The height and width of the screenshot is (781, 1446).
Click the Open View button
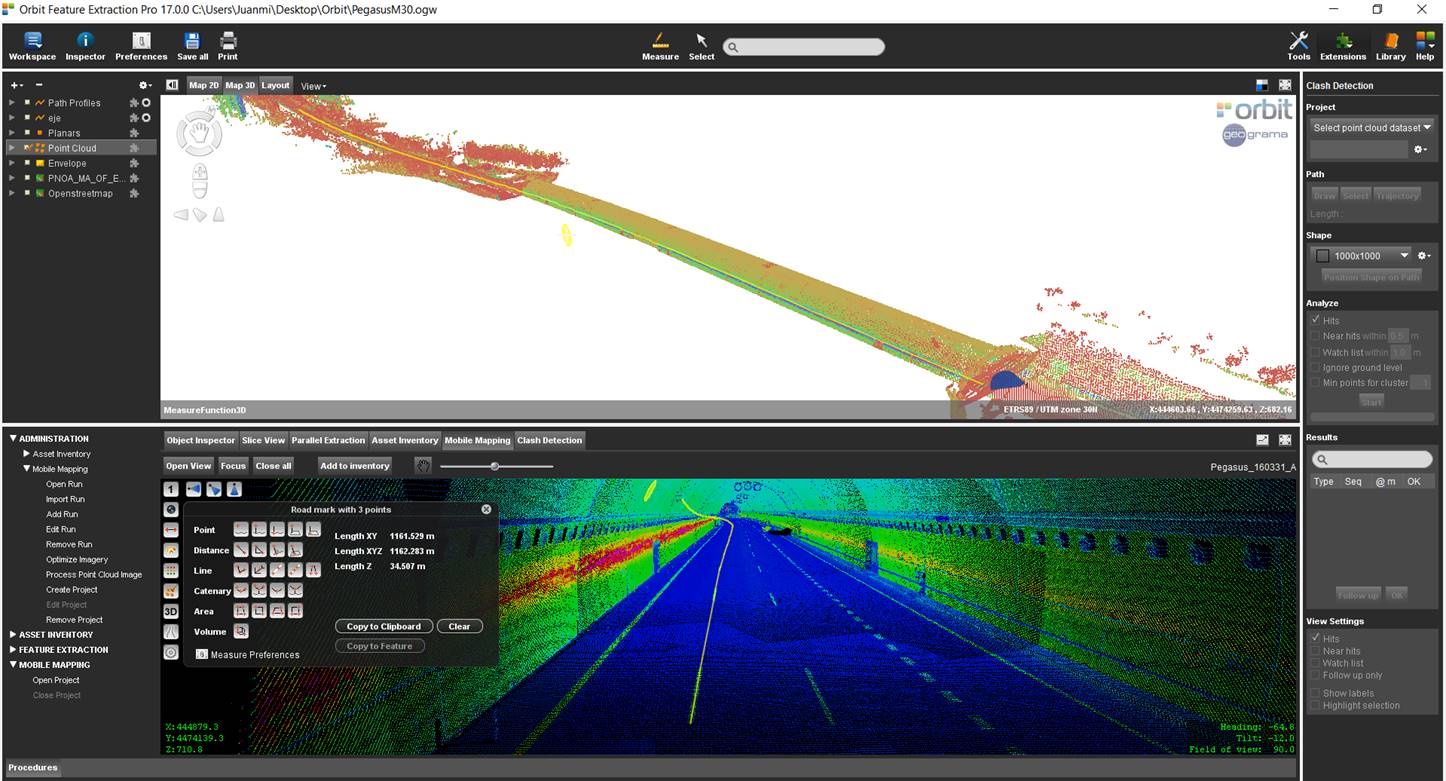click(189, 466)
